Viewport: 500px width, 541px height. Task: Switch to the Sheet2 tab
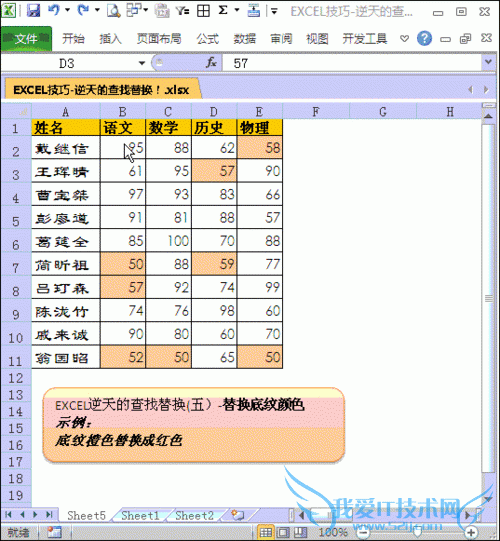pos(194,515)
